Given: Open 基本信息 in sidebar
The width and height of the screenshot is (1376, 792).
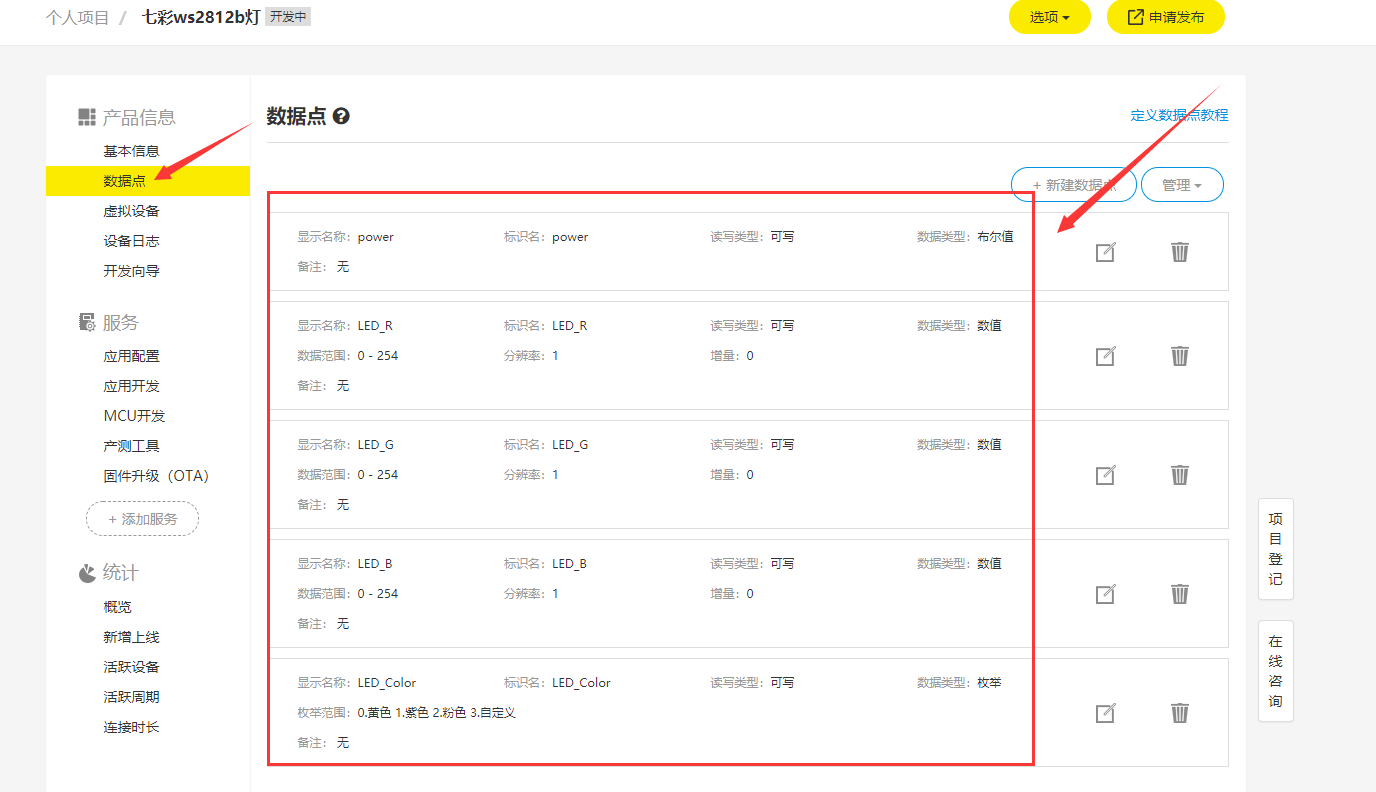Looking at the screenshot, I should pyautogui.click(x=131, y=151).
